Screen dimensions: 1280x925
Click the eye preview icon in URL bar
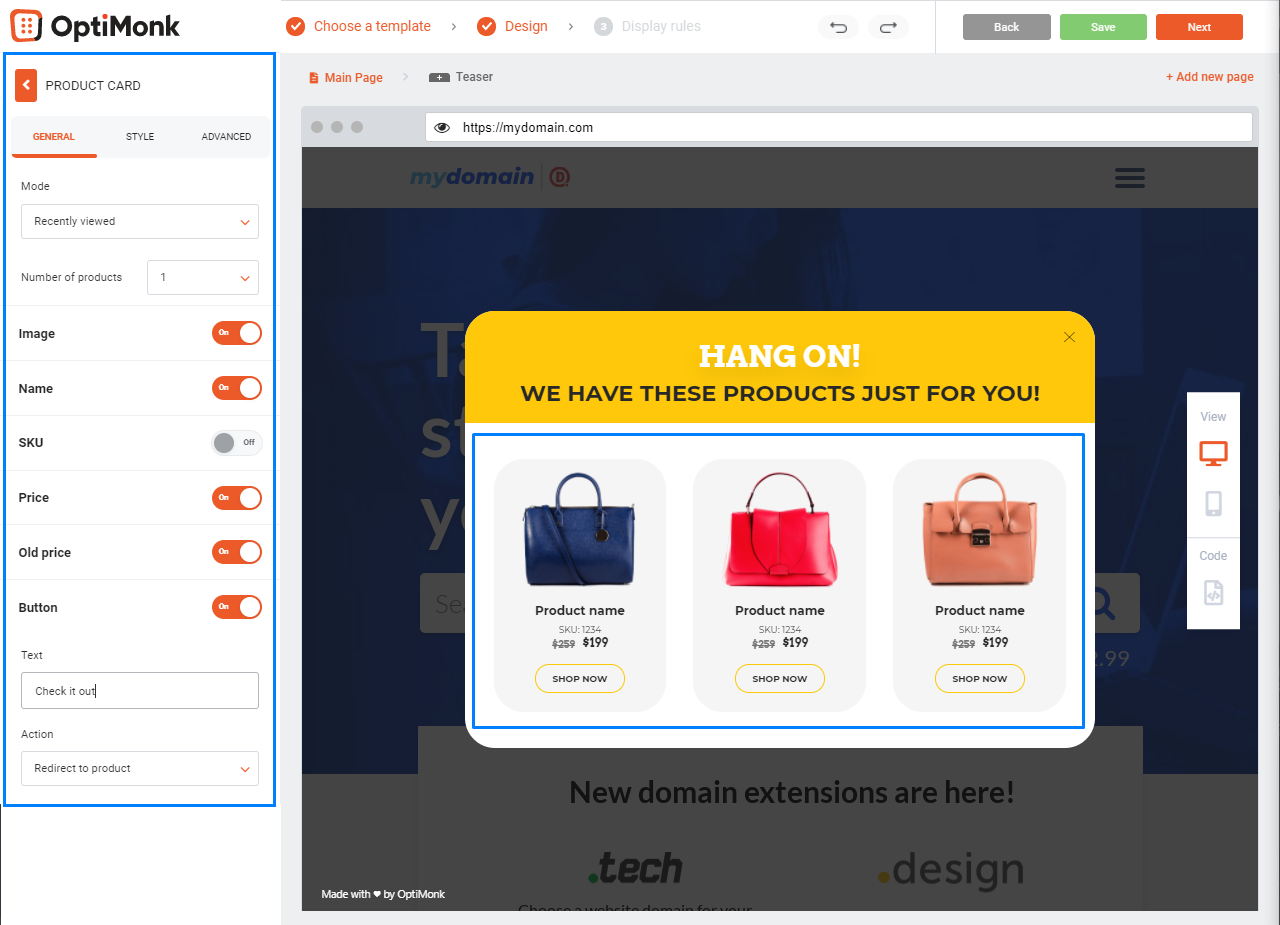(442, 127)
